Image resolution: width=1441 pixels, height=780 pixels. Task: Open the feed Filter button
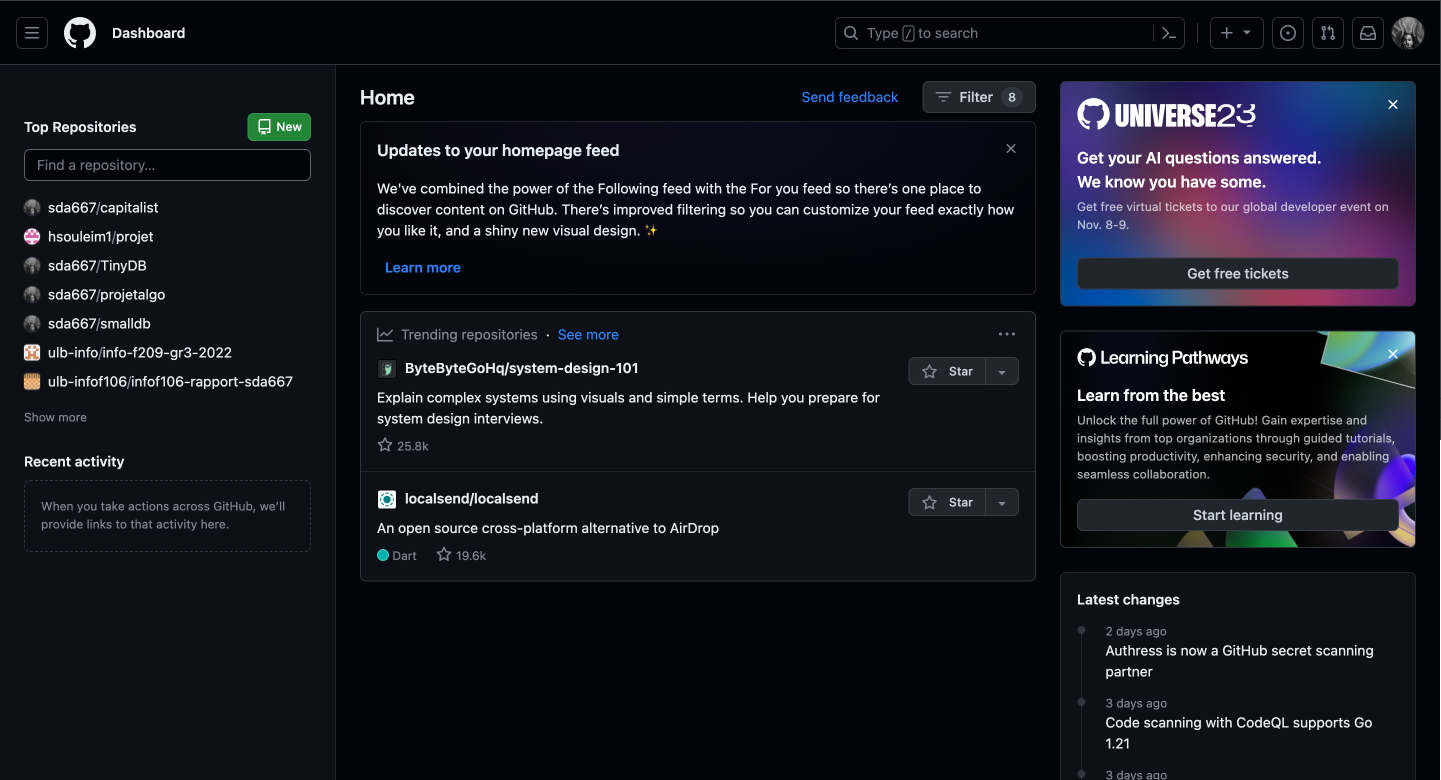978,97
